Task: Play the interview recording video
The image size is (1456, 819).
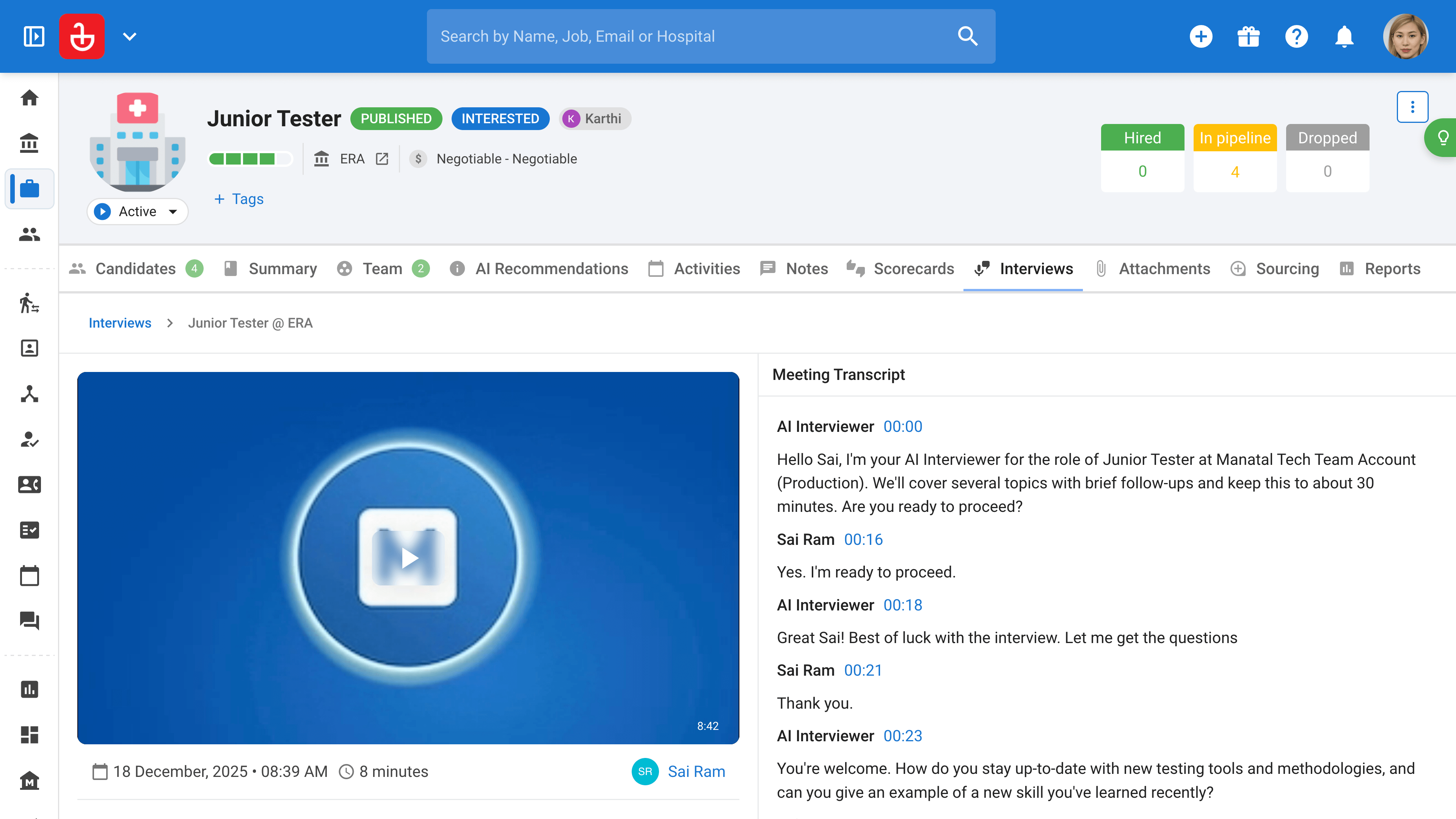Action: point(409,558)
